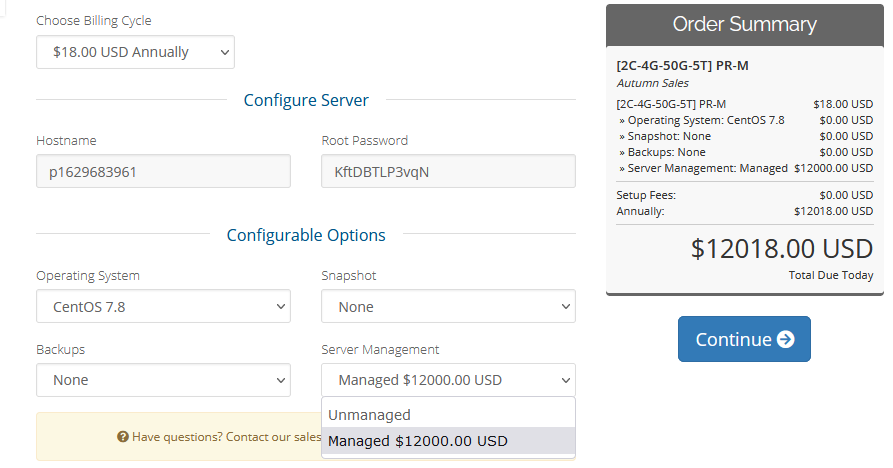Click the Hostname input field
893x468 pixels.
[x=163, y=171]
